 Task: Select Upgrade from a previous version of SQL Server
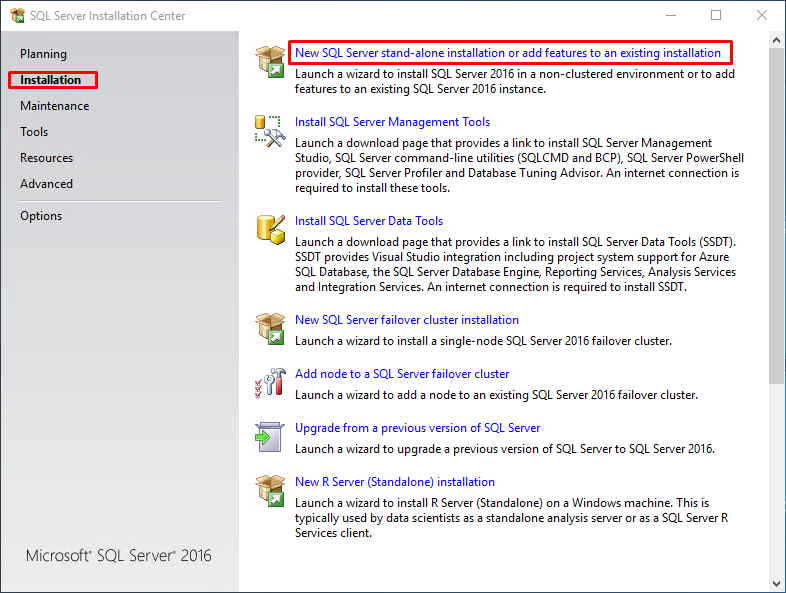click(x=418, y=428)
